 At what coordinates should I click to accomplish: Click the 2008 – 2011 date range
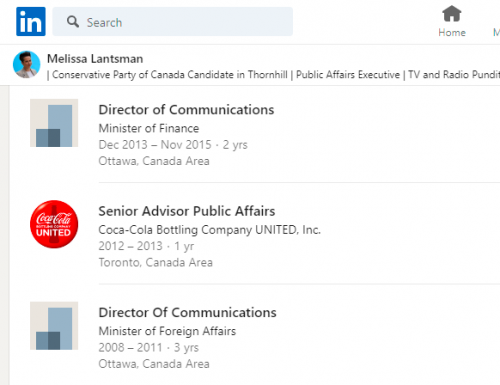pyautogui.click(x=130, y=347)
